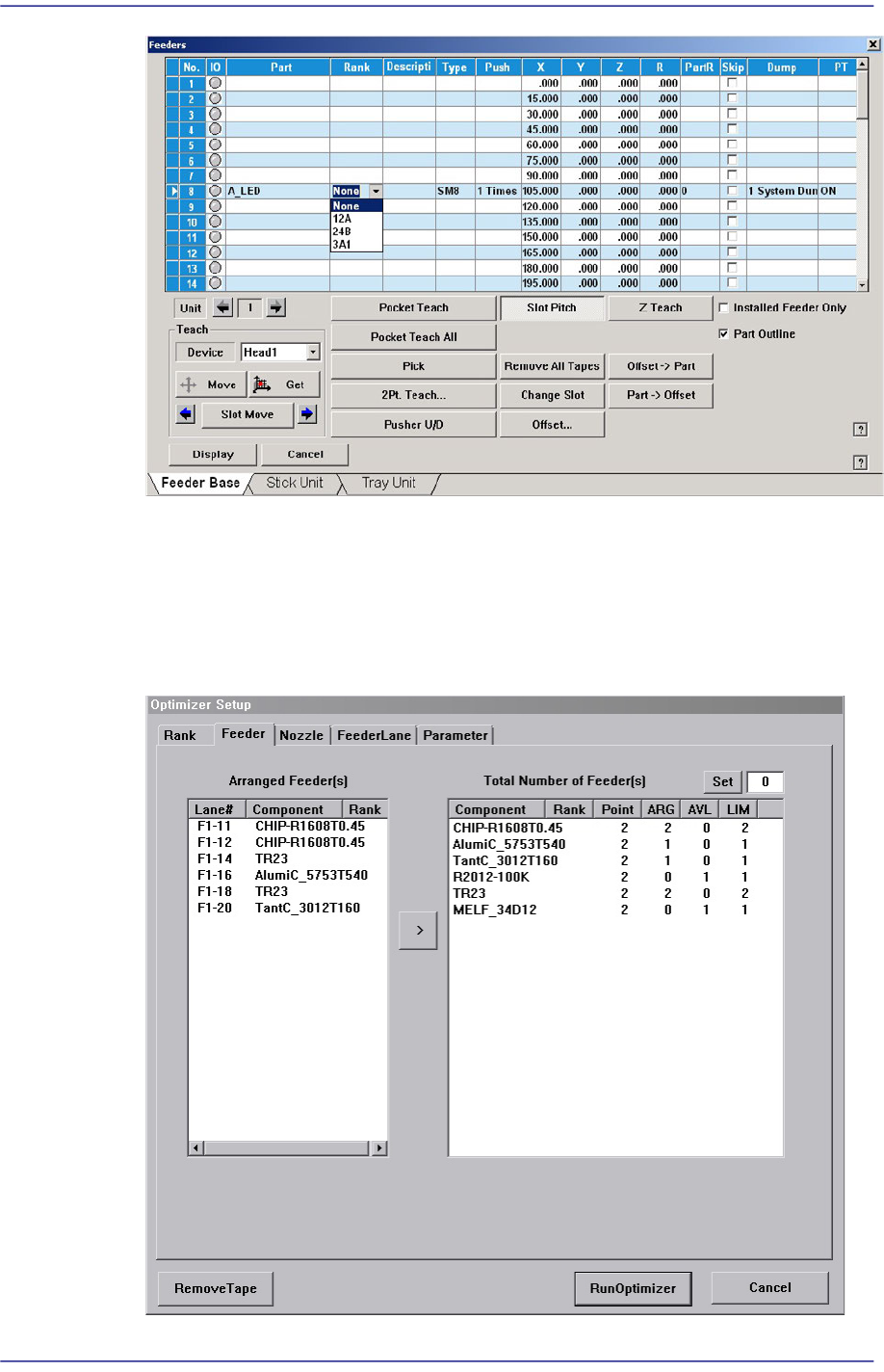Click the Z Teach button
The width and height of the screenshot is (884, 1372).
[x=661, y=307]
